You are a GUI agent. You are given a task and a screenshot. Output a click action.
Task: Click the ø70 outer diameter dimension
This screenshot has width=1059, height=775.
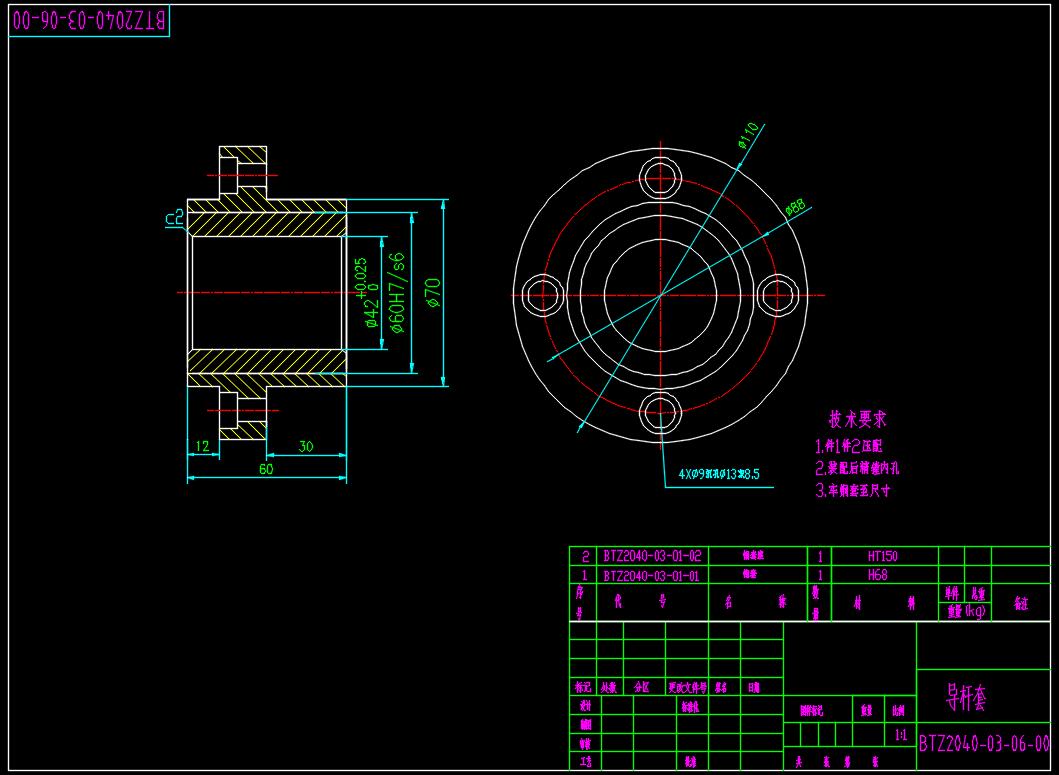[x=433, y=290]
